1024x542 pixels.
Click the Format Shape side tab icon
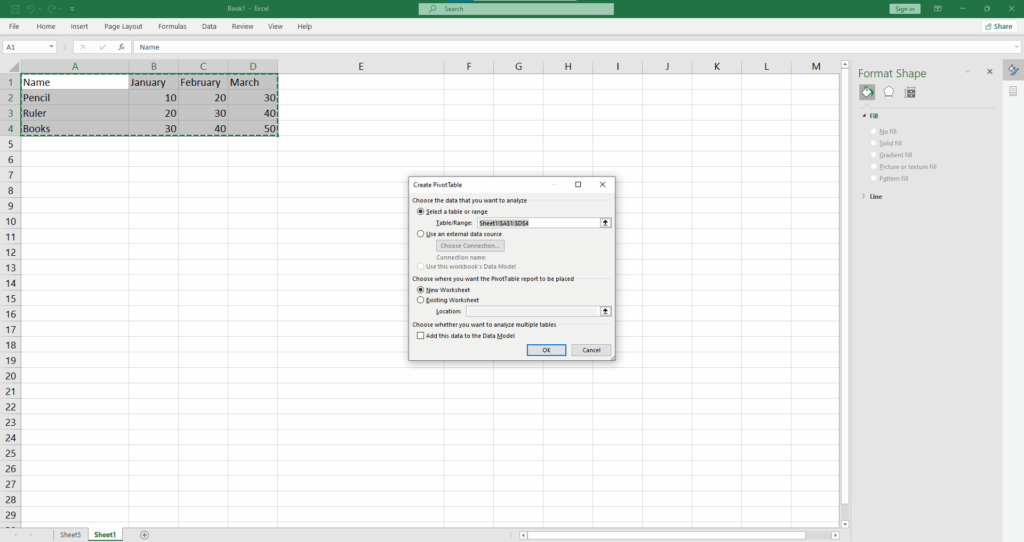(x=1013, y=70)
